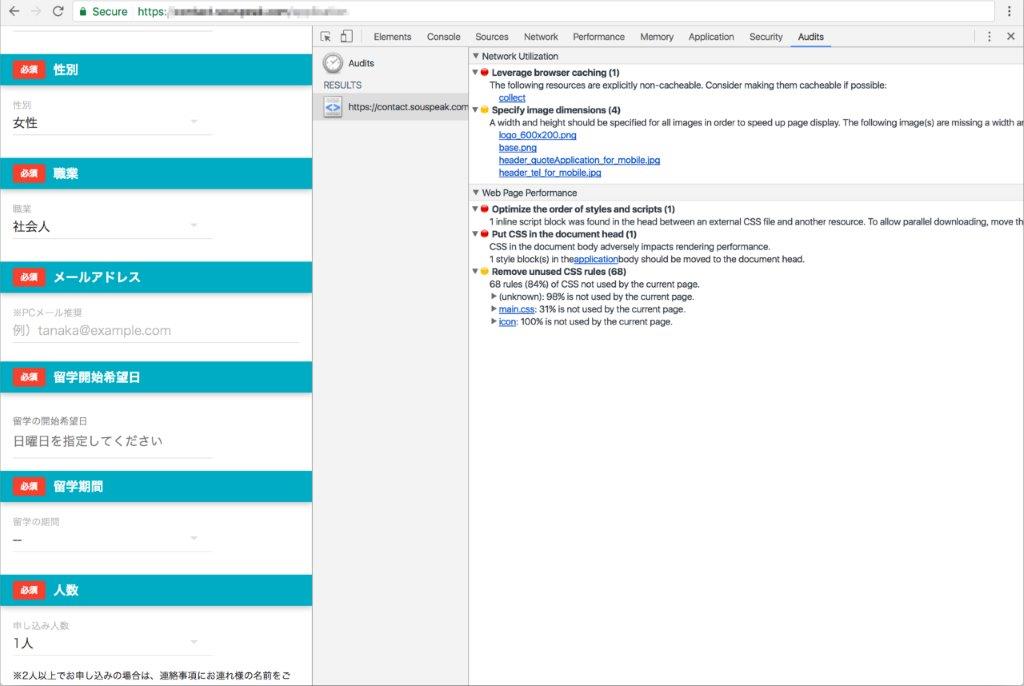Screen dimensions: 1024x686
Task: Switch to the Memory tab
Action: pos(656,37)
